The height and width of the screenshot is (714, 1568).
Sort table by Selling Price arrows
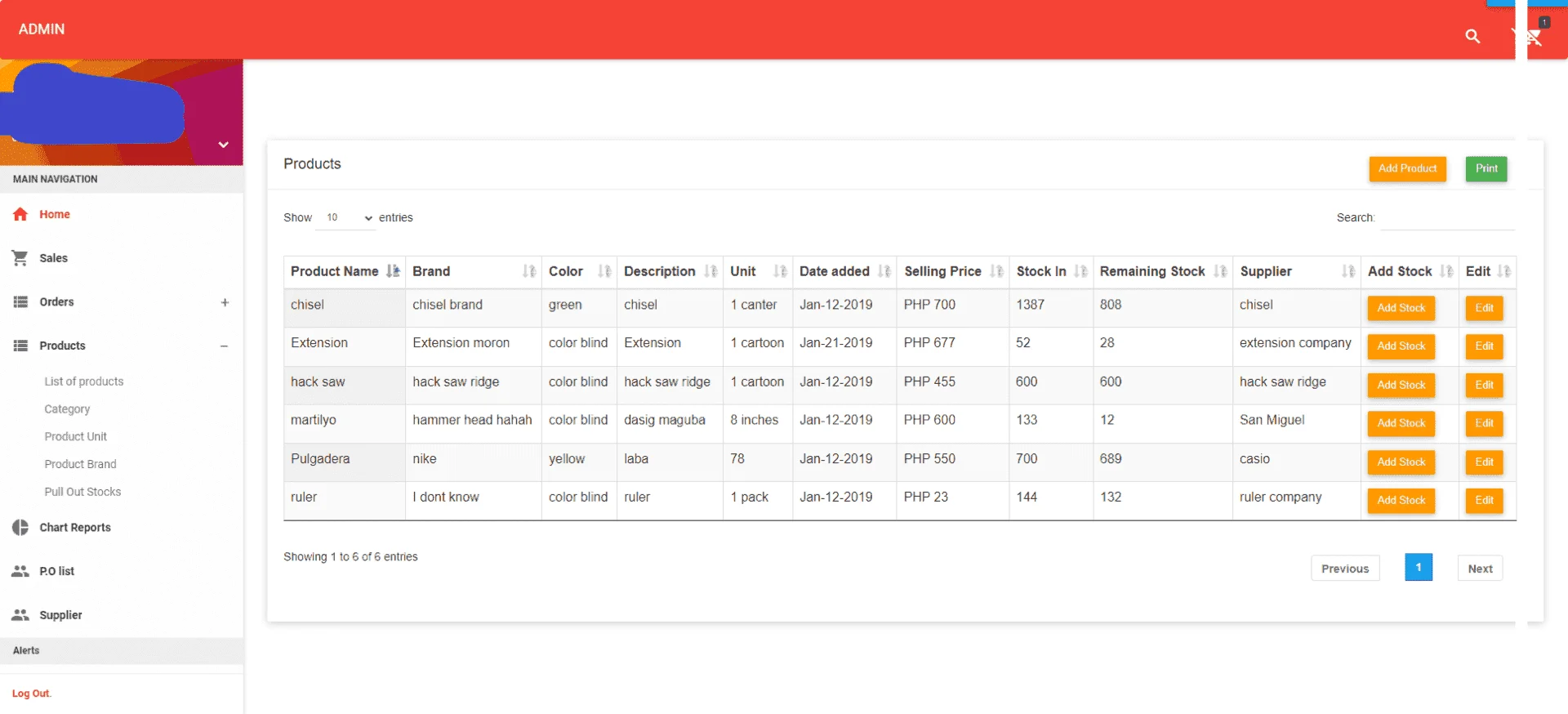[x=996, y=271]
